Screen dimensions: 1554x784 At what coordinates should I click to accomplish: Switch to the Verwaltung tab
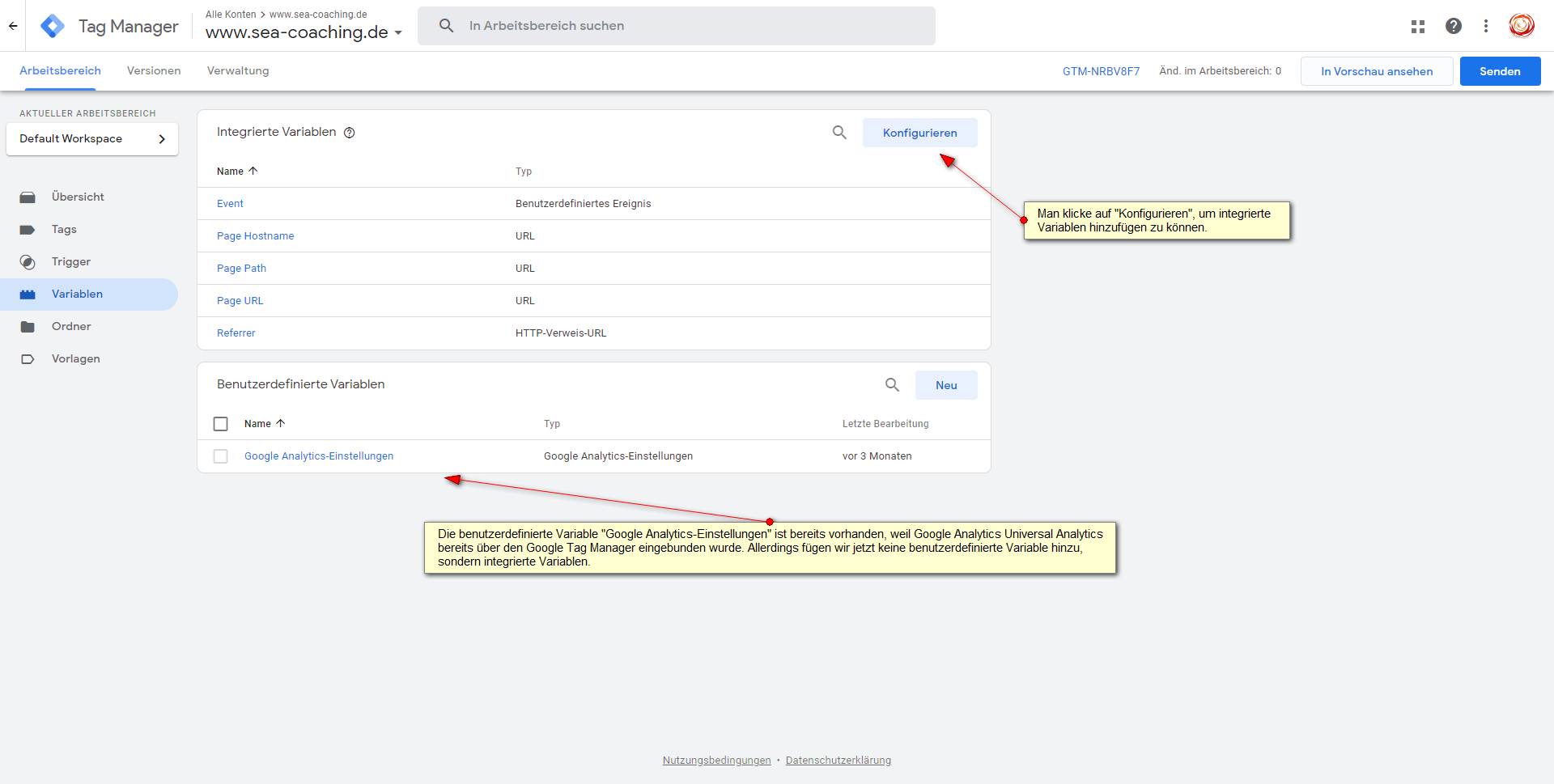(238, 71)
